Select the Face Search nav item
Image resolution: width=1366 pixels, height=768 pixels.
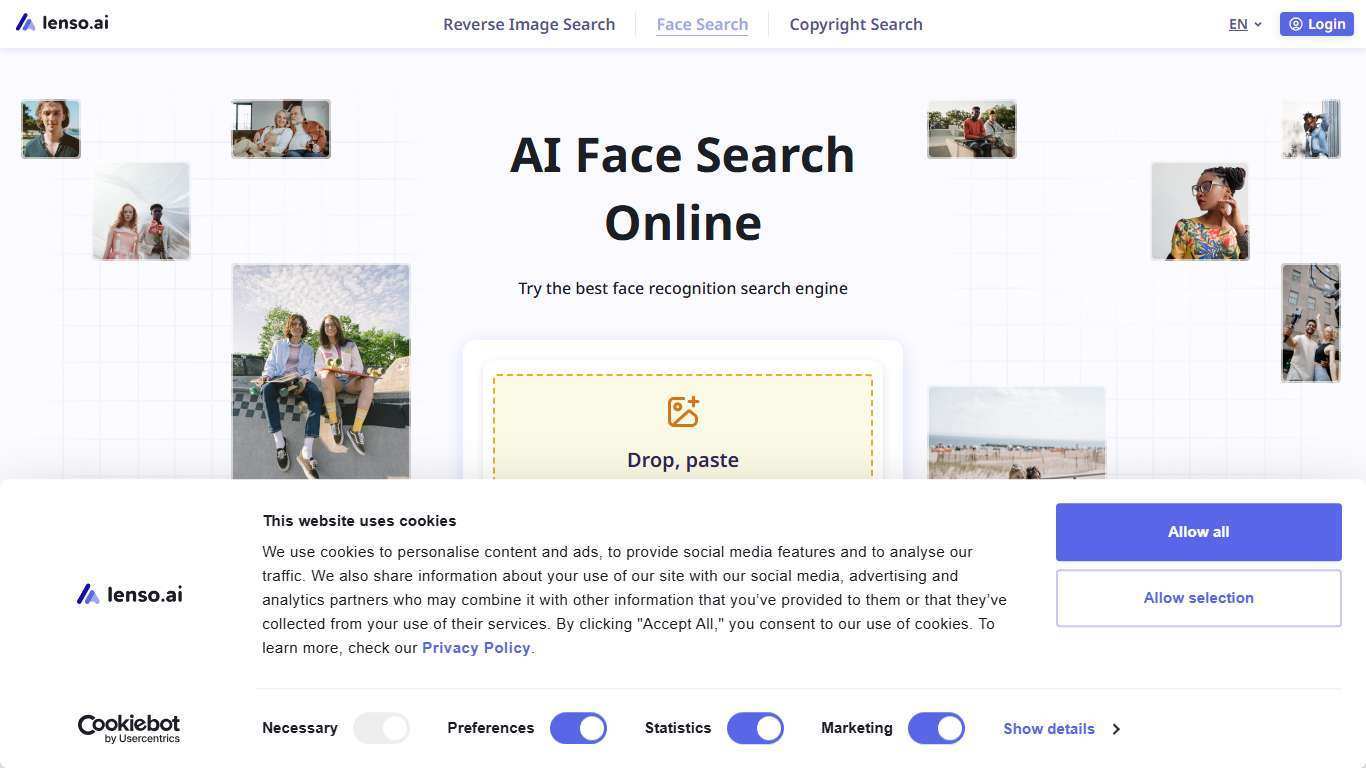coord(702,24)
